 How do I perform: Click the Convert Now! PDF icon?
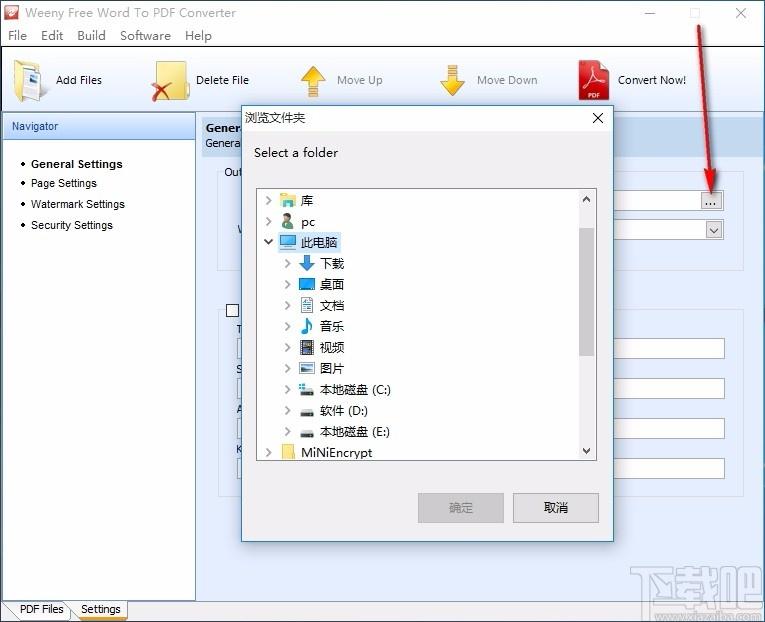593,80
